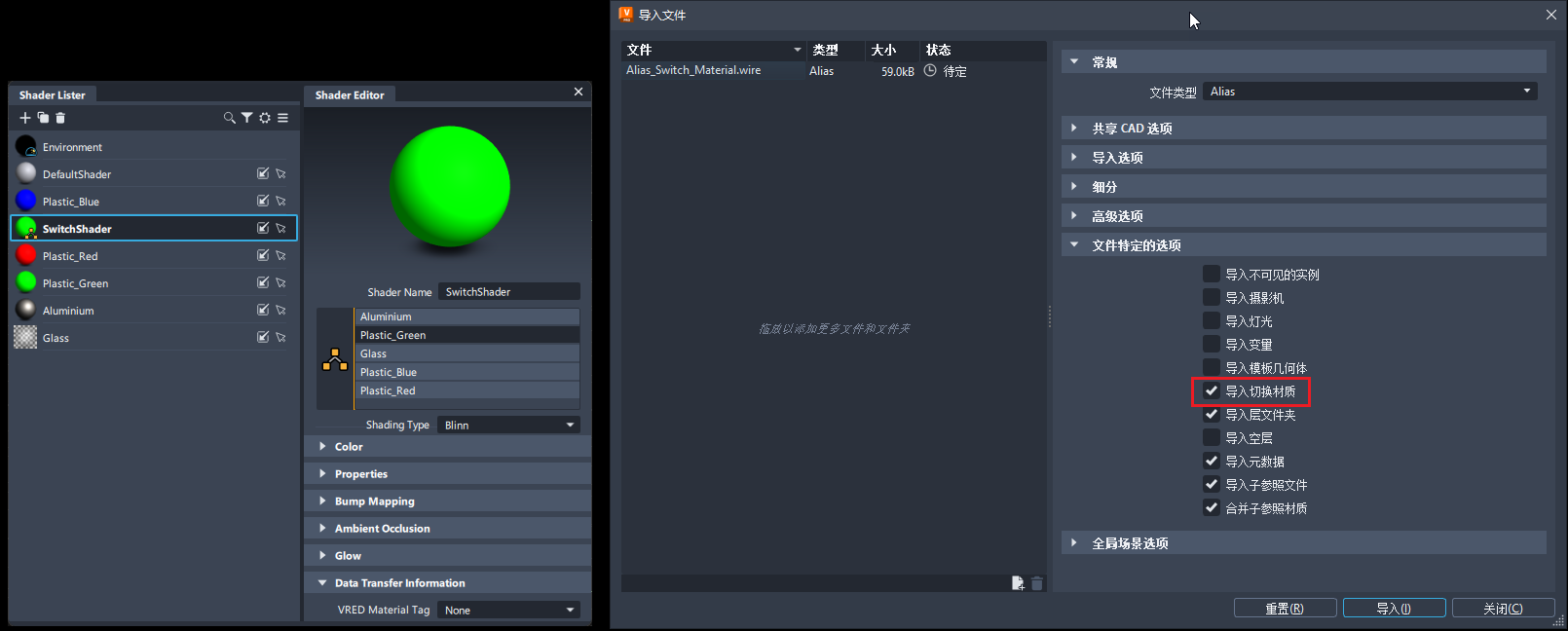Click the switch shader hierarchy icon
Image resolution: width=1568 pixels, height=631 pixels.
(x=335, y=360)
